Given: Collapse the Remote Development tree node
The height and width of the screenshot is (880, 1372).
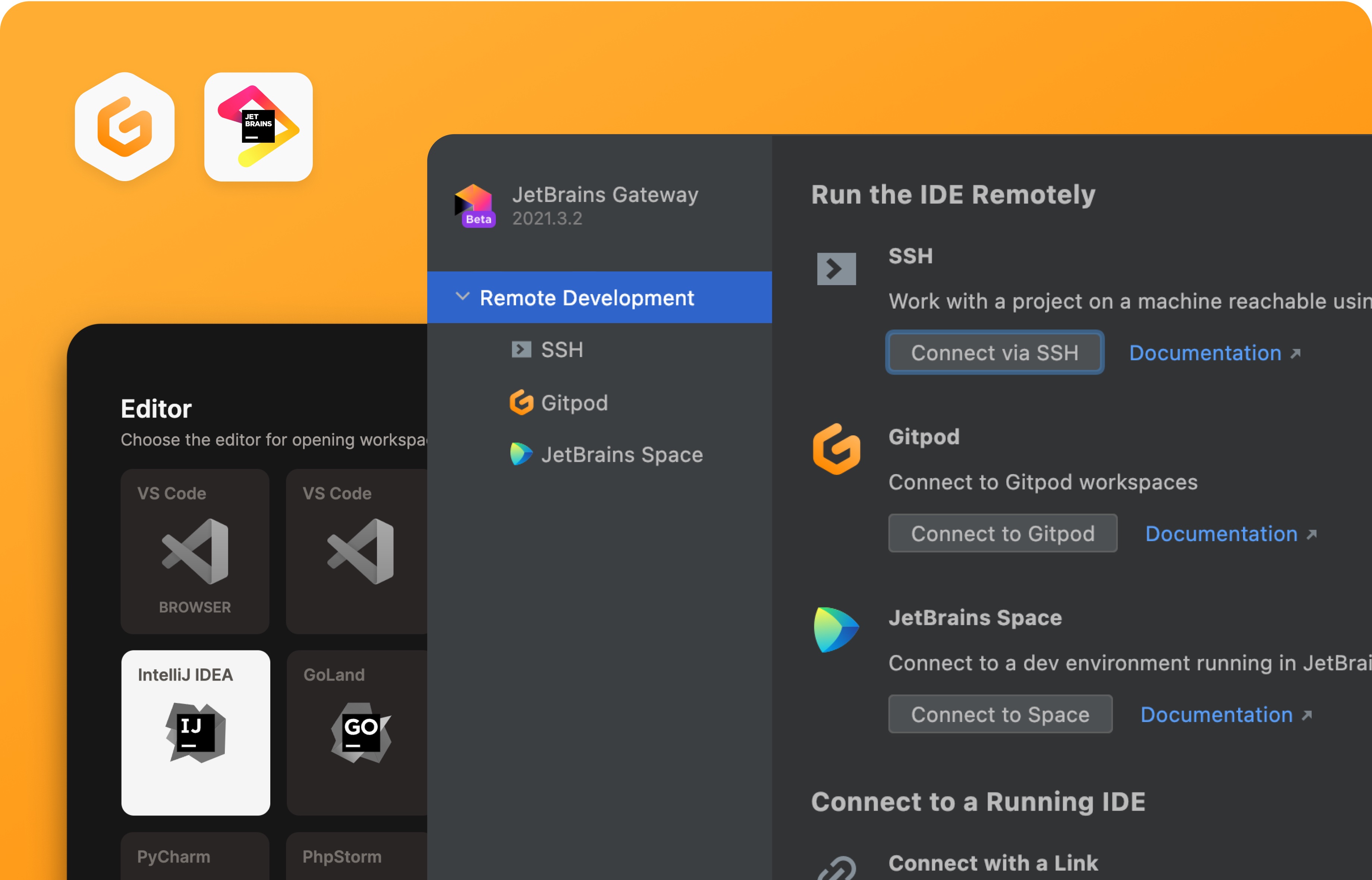Looking at the screenshot, I should point(462,297).
